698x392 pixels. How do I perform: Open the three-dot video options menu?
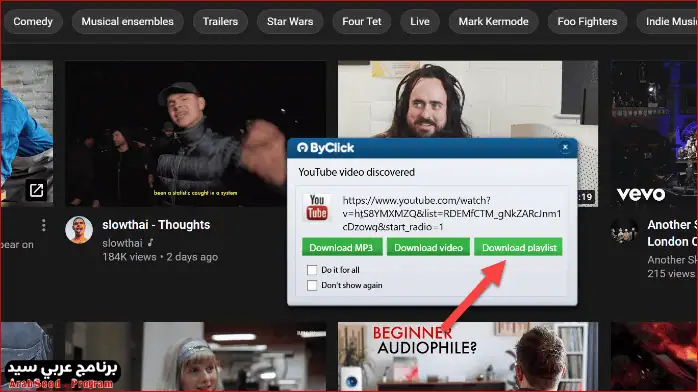pos(43,225)
